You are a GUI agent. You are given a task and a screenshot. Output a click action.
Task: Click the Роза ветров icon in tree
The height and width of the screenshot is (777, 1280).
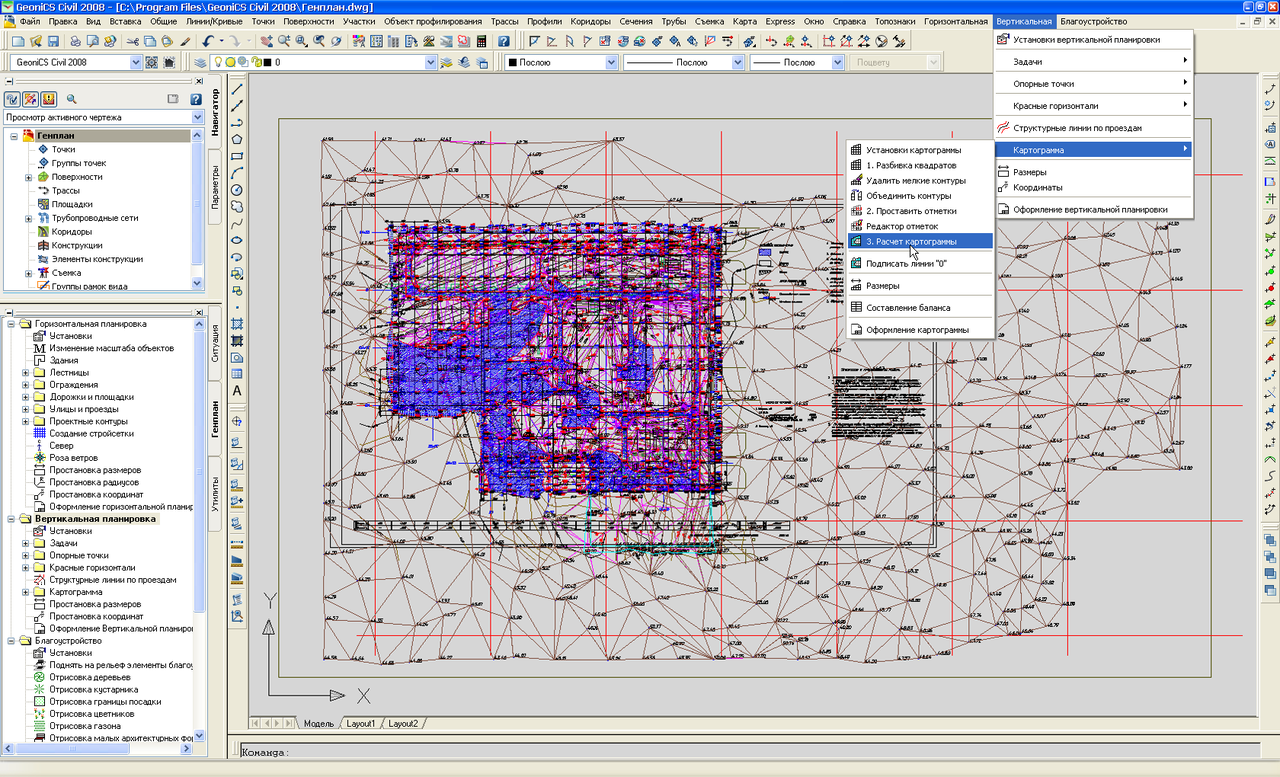coord(41,458)
